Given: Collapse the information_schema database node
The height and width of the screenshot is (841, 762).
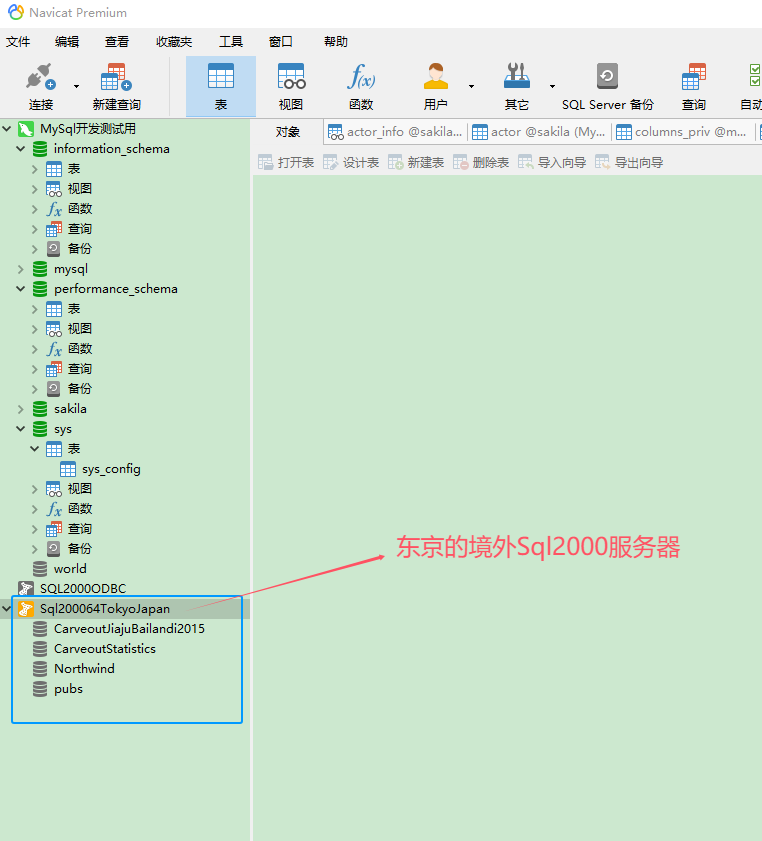Looking at the screenshot, I should pyautogui.click(x=21, y=149).
